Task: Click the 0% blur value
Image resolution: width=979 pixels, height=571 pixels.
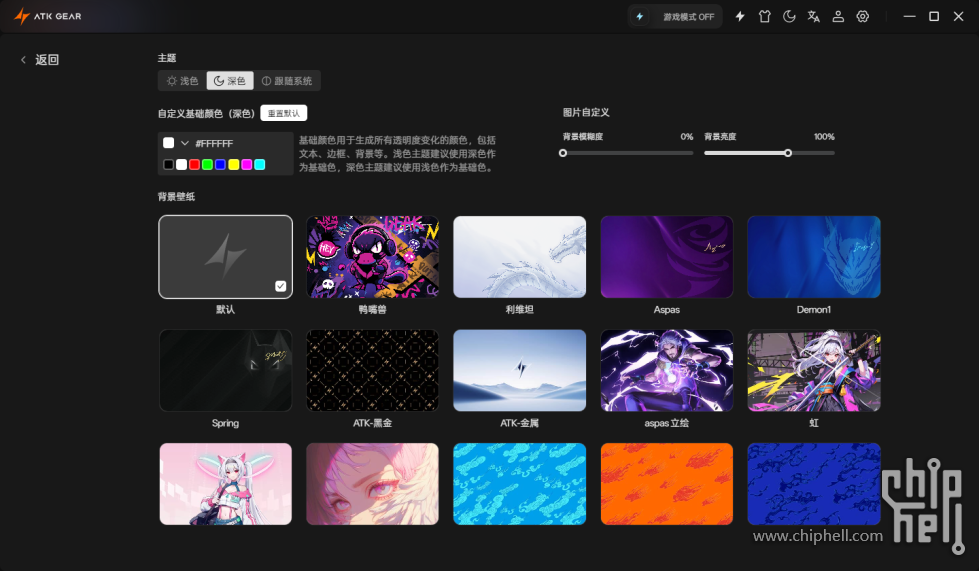Action: (x=687, y=137)
